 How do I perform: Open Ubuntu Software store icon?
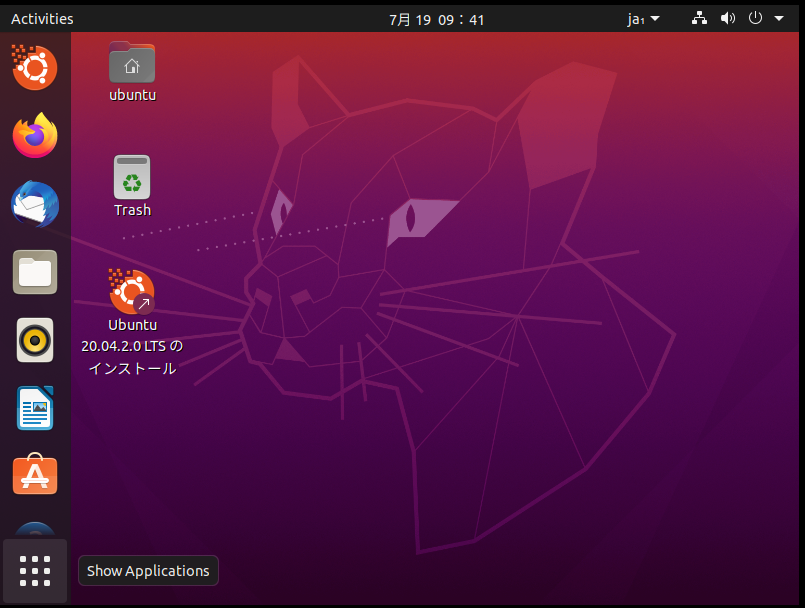(x=35, y=475)
